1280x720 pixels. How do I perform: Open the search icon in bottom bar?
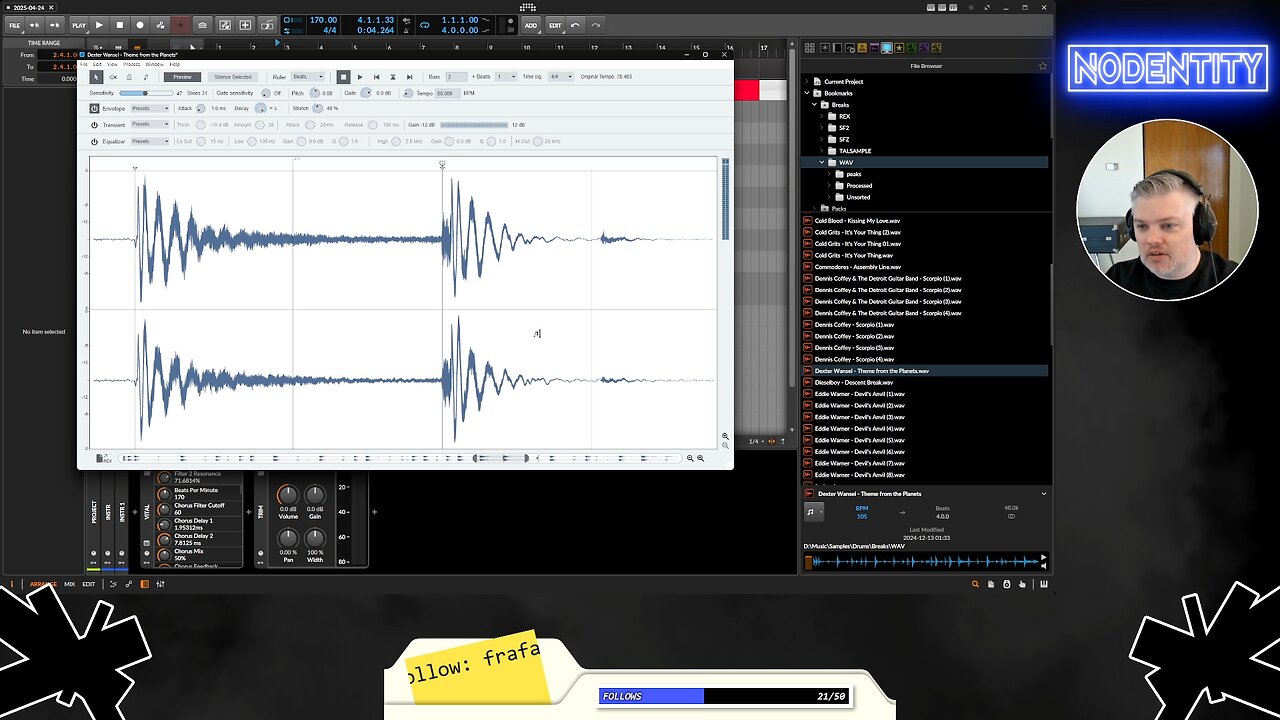click(x=975, y=584)
